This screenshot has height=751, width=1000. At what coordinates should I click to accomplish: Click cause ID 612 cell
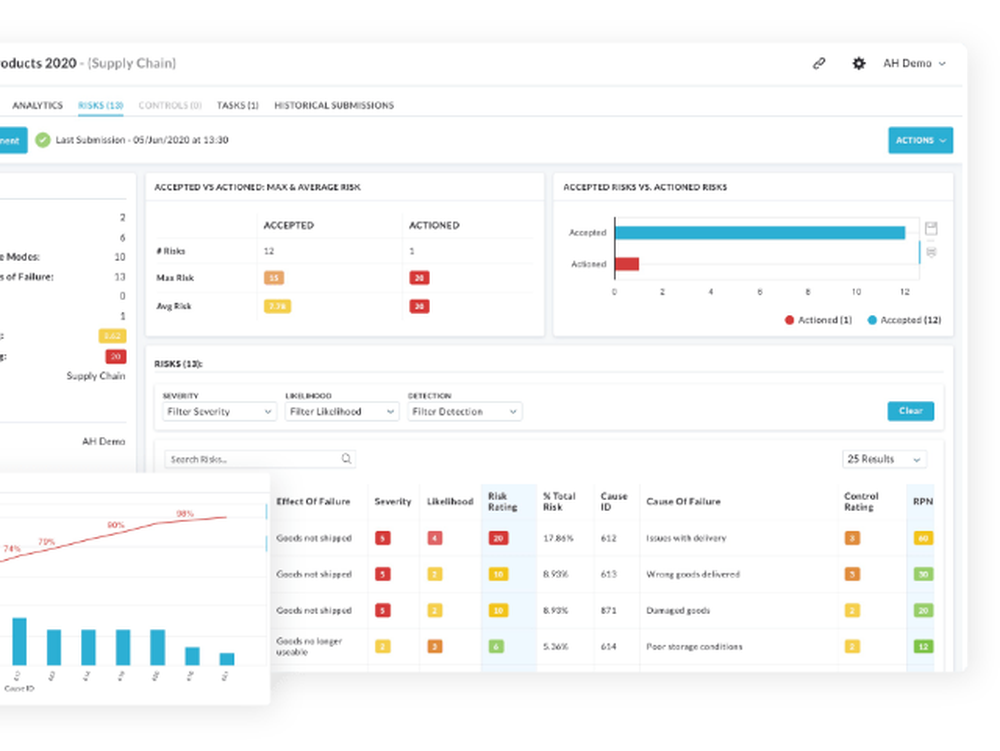[x=608, y=539]
